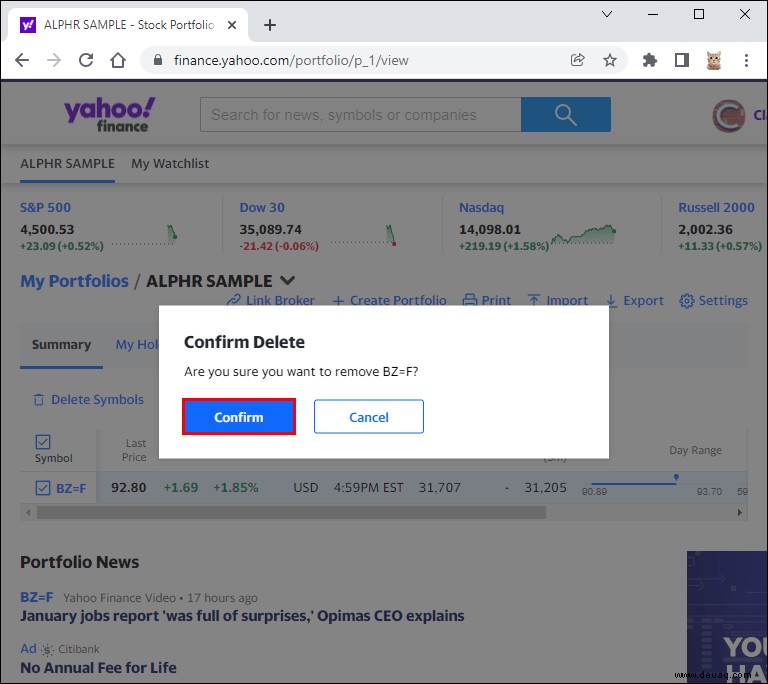Cancel the delete confirmation dialog
The image size is (768, 684).
coord(369,417)
